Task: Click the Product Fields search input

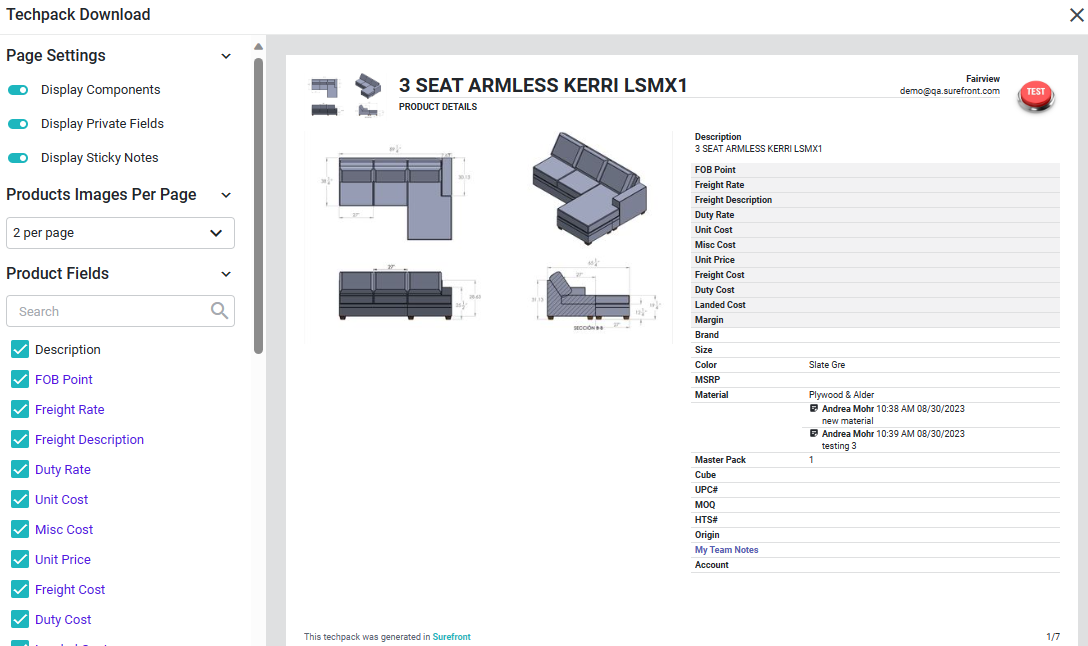Action: (110, 311)
